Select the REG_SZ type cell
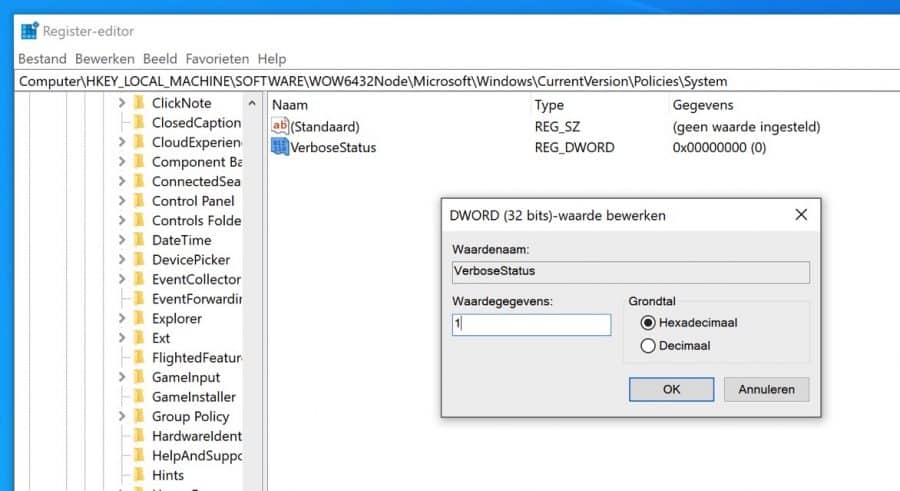 pyautogui.click(x=557, y=126)
